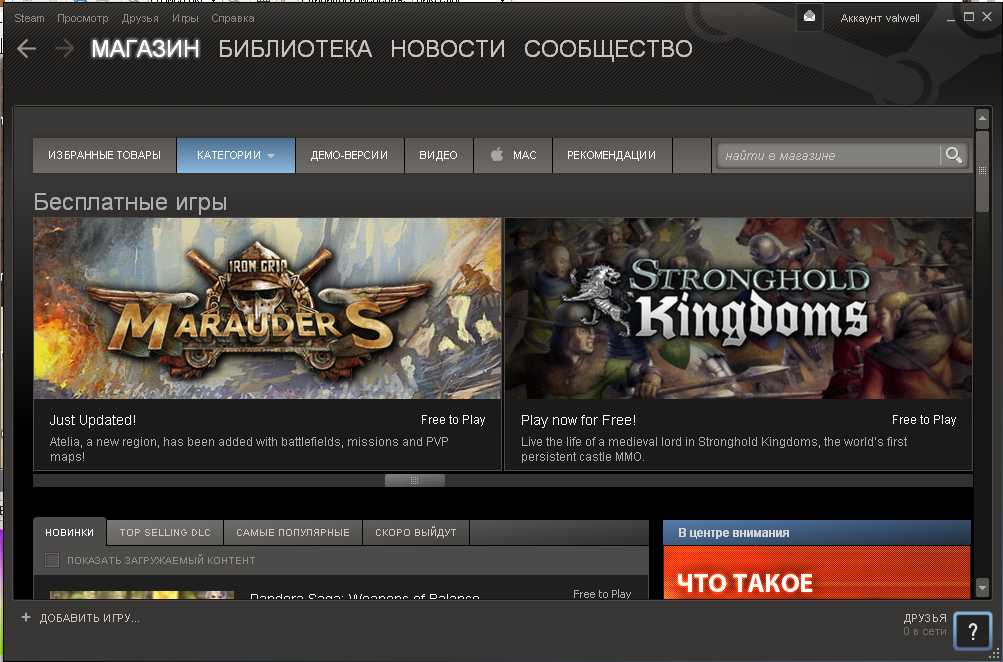Screen dimensions: 1003x662
Task: Go back with the left arrow
Action: coord(26,49)
